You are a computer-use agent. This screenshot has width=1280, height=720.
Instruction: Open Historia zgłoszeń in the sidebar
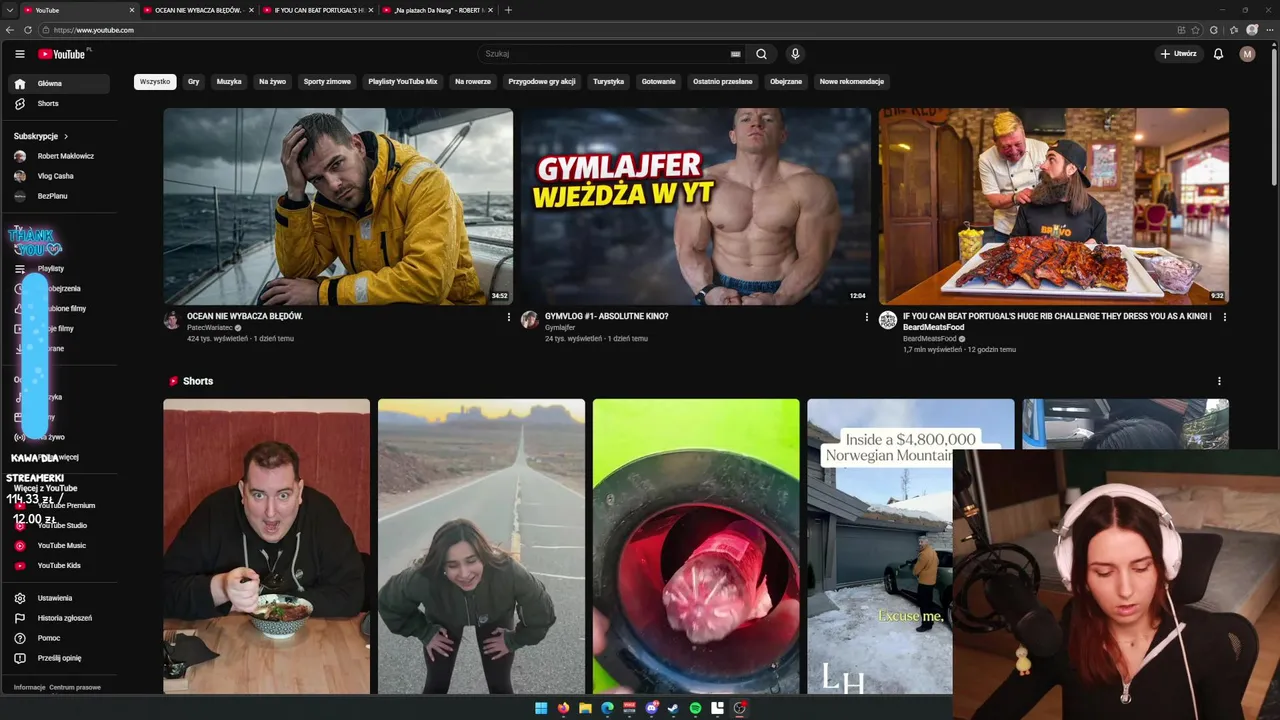[x=59, y=618]
